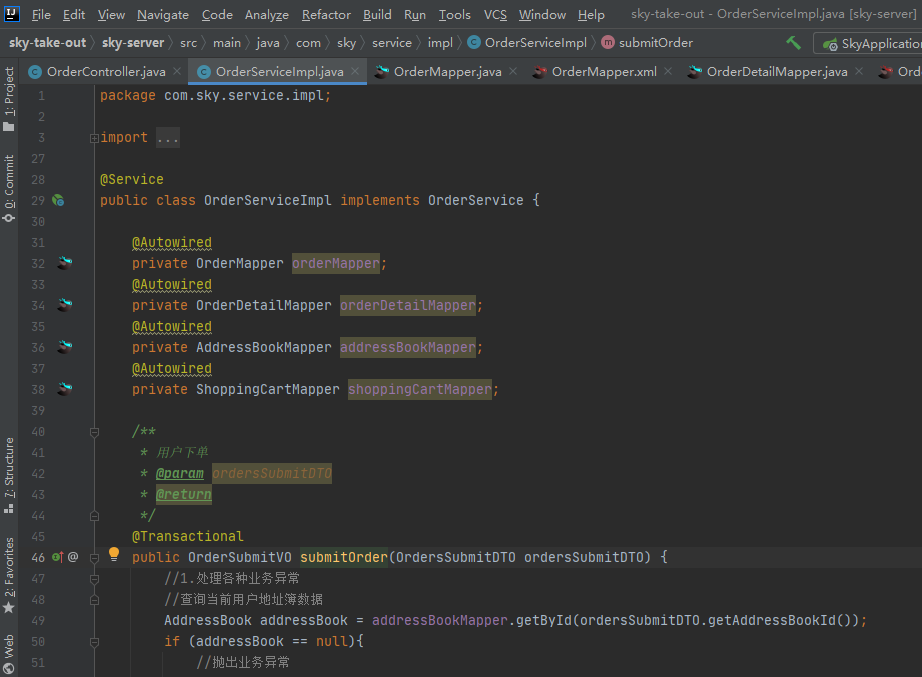Open the Help menu
922x677 pixels.
(x=591, y=15)
